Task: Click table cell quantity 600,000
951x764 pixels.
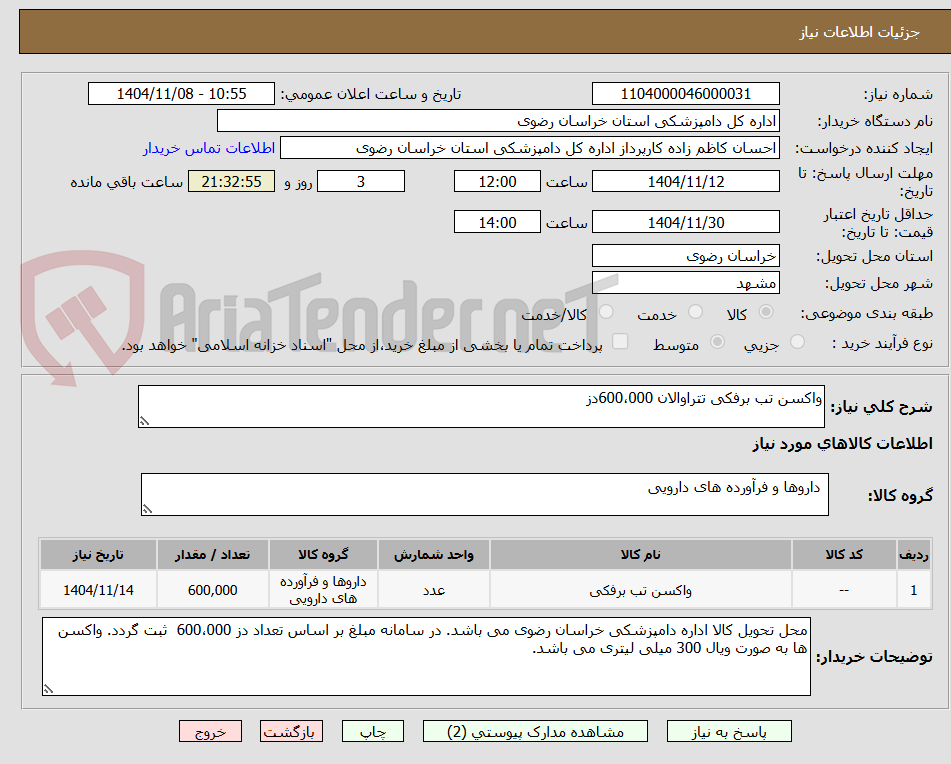Action: click(212, 590)
